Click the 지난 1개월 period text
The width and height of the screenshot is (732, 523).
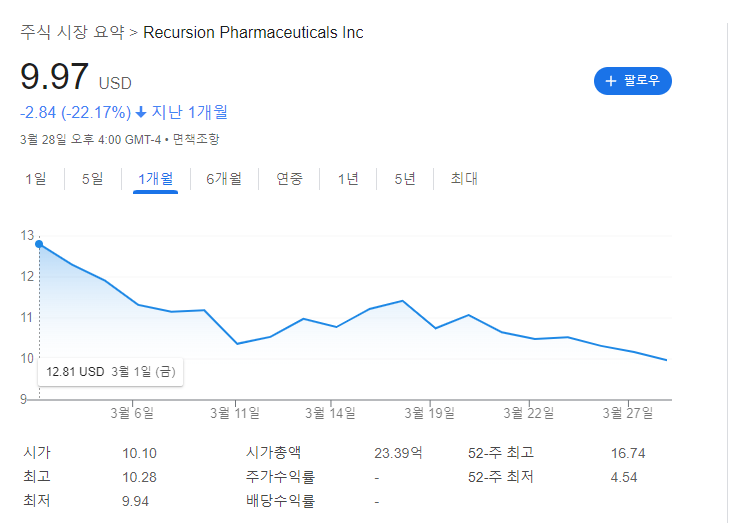point(189,113)
